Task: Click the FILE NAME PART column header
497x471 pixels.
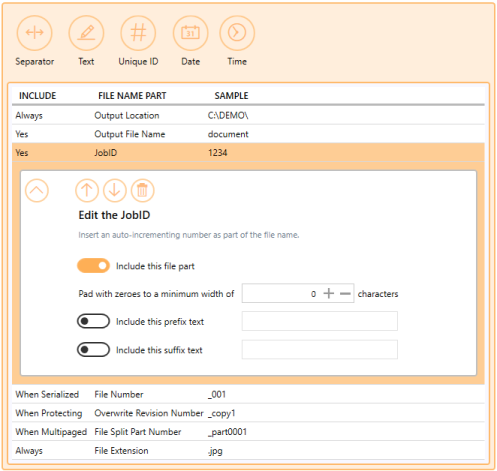Action: point(132,96)
